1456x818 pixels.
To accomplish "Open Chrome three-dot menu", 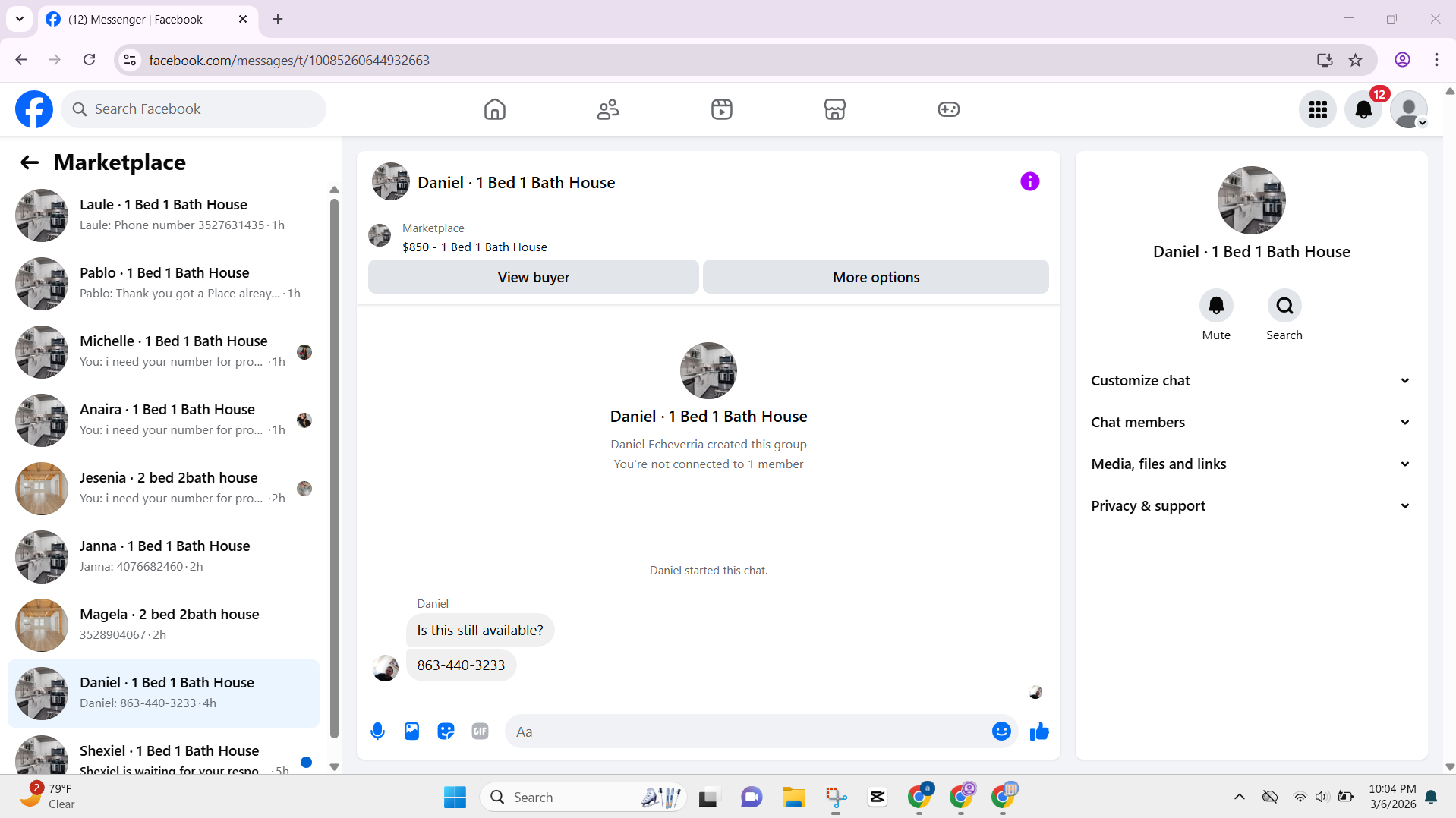I will pos(1436,60).
